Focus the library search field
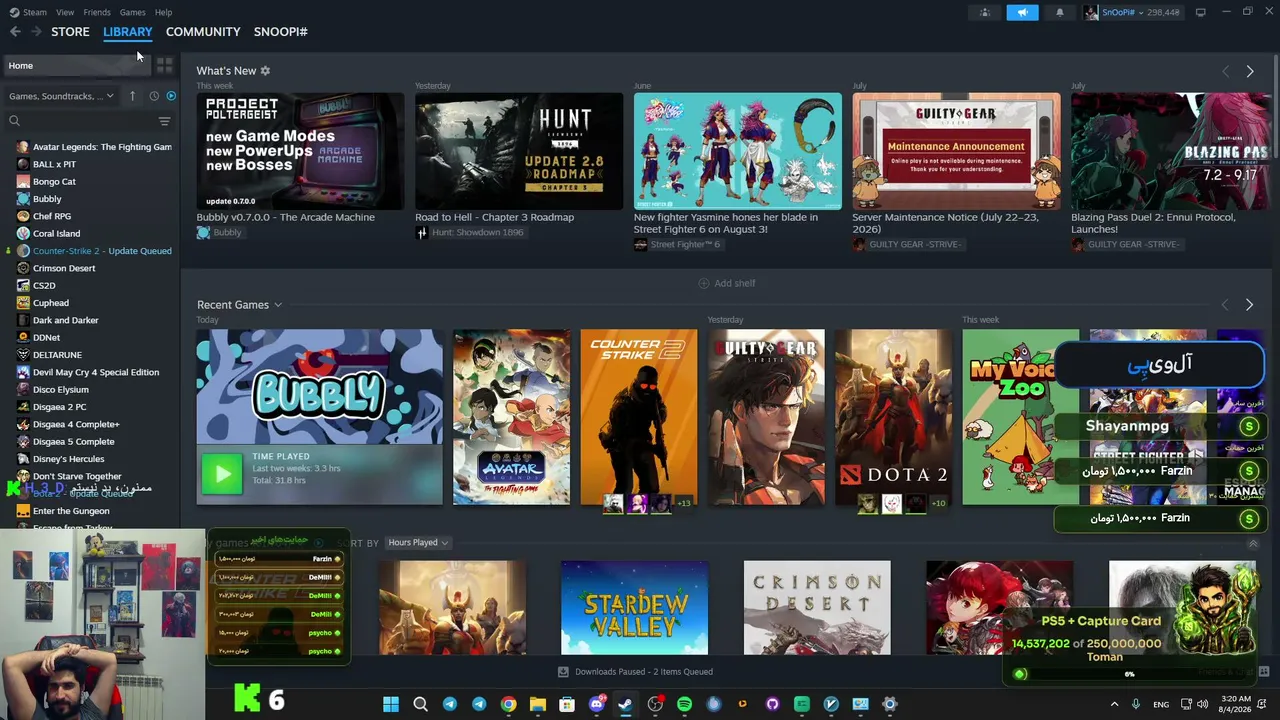The width and height of the screenshot is (1280, 720). tap(82, 121)
